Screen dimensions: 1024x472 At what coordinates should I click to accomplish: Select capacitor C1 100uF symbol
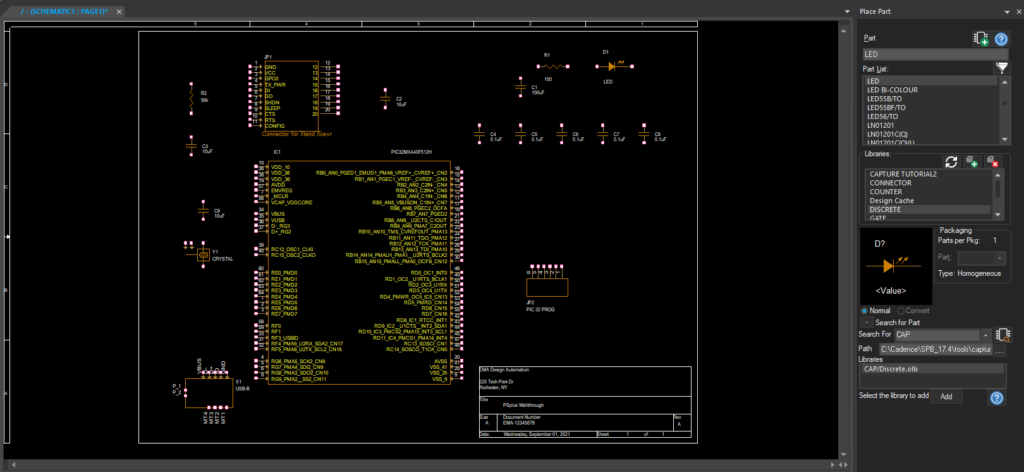point(520,87)
